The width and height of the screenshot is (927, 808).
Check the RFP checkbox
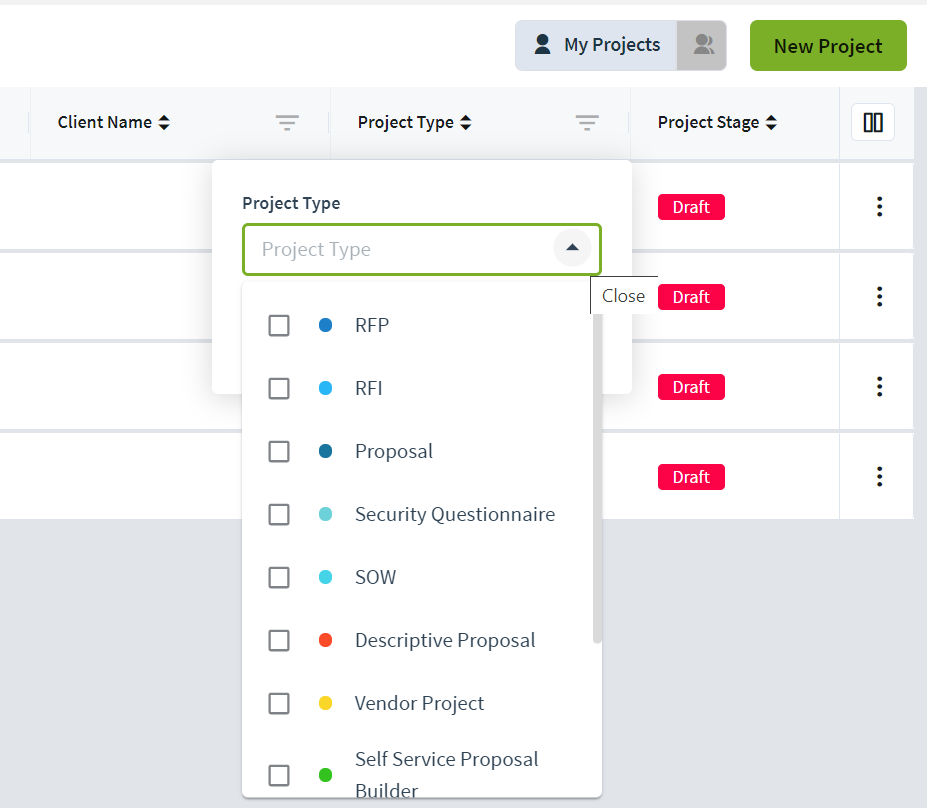pos(279,325)
